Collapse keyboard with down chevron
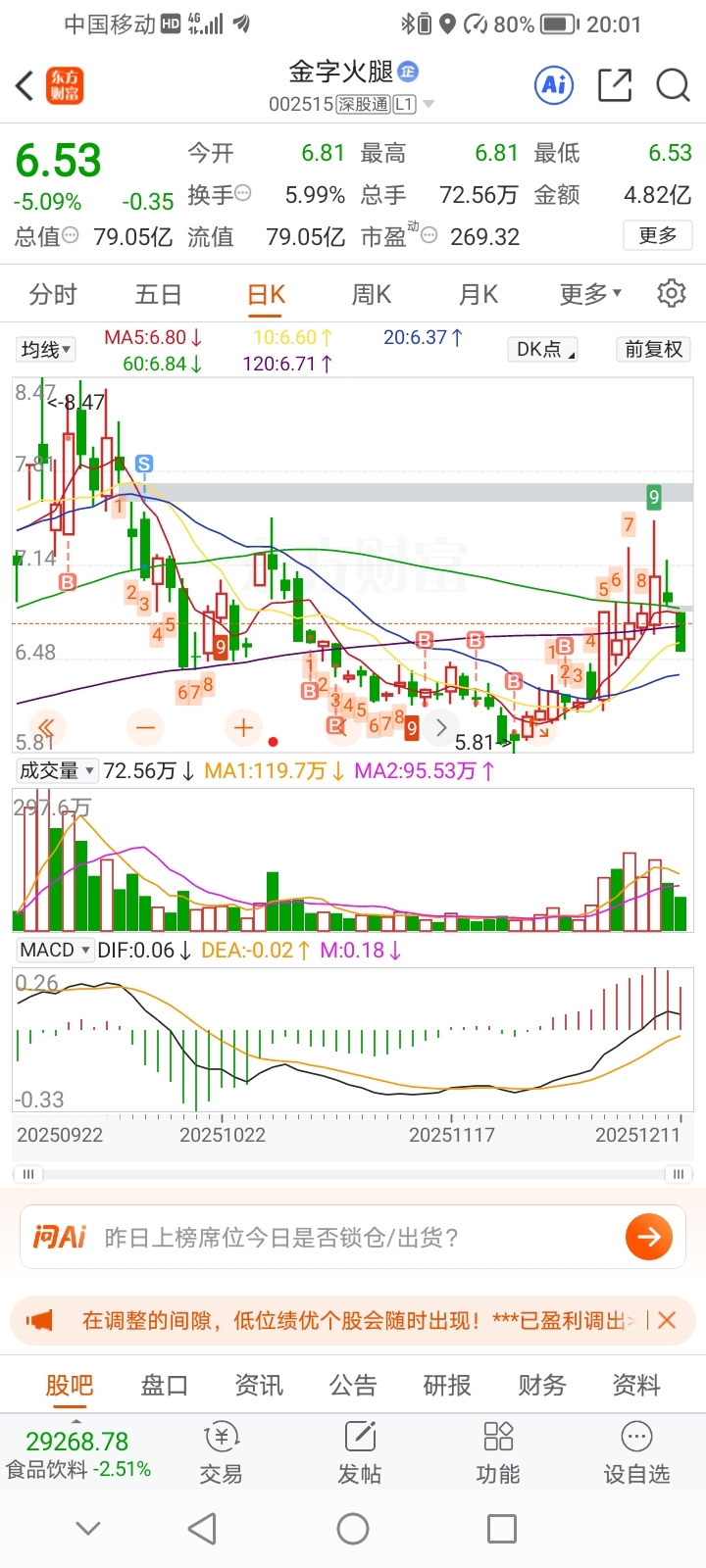The width and height of the screenshot is (706, 1568). [88, 1528]
